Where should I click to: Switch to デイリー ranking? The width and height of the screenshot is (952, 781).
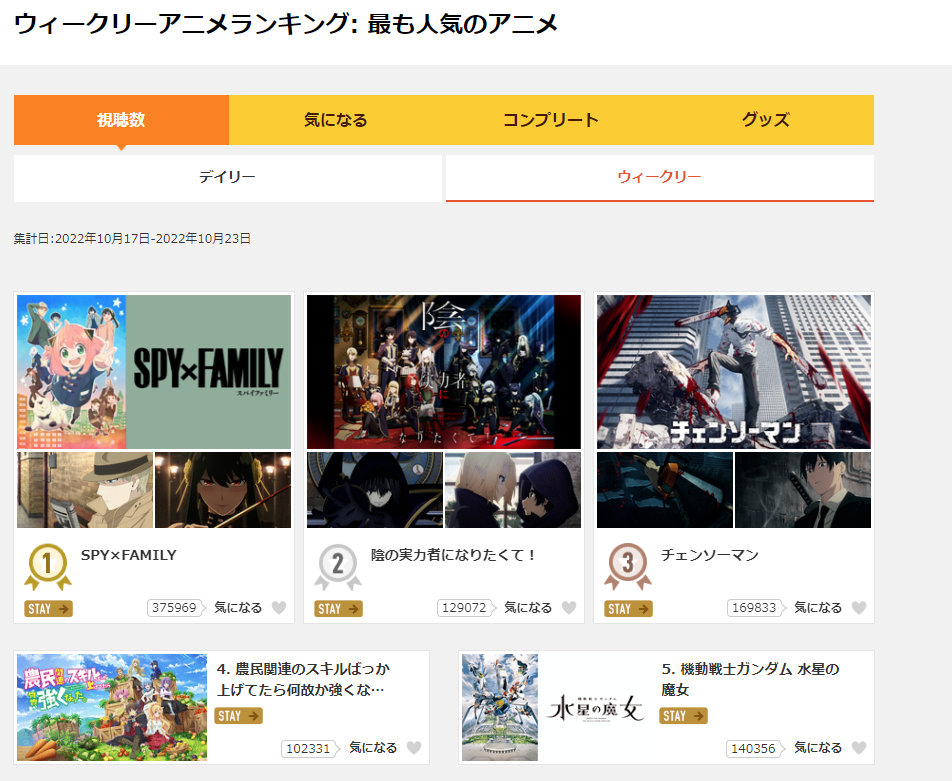tap(228, 177)
